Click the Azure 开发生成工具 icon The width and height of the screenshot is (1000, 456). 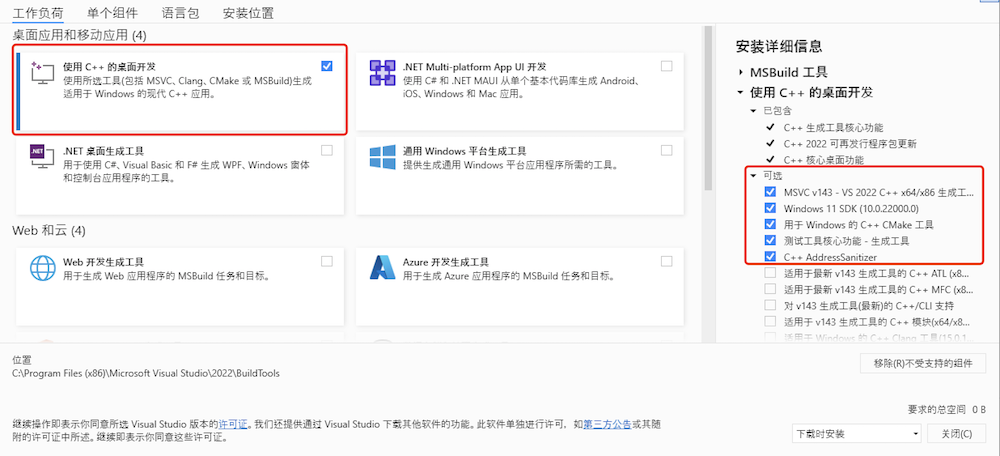(x=383, y=268)
